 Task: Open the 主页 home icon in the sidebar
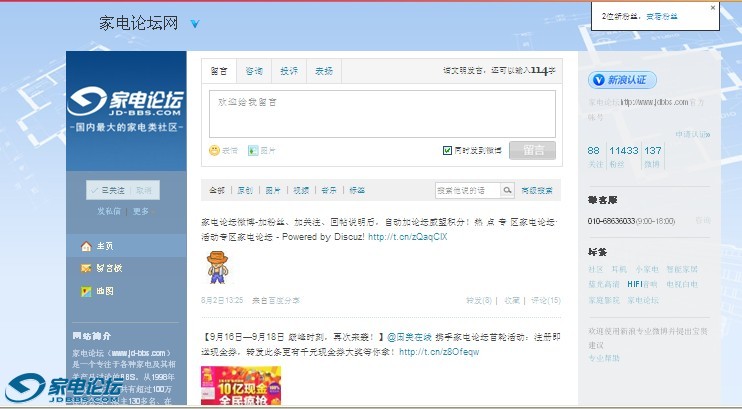86,246
